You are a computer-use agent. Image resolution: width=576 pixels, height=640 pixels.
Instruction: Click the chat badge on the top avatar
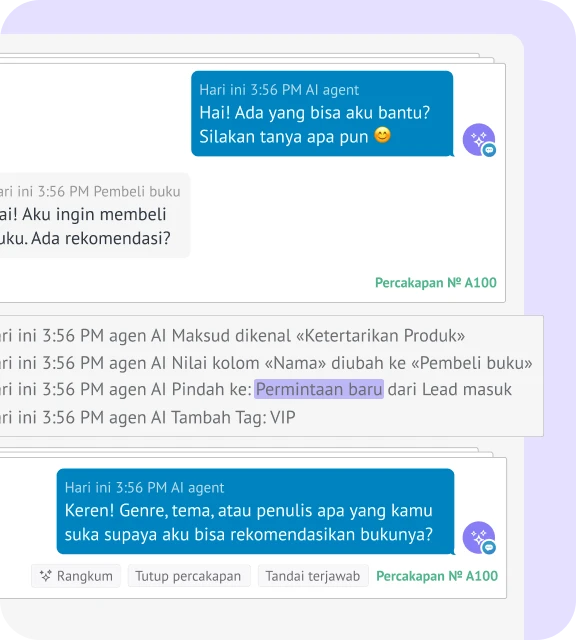[489, 150]
